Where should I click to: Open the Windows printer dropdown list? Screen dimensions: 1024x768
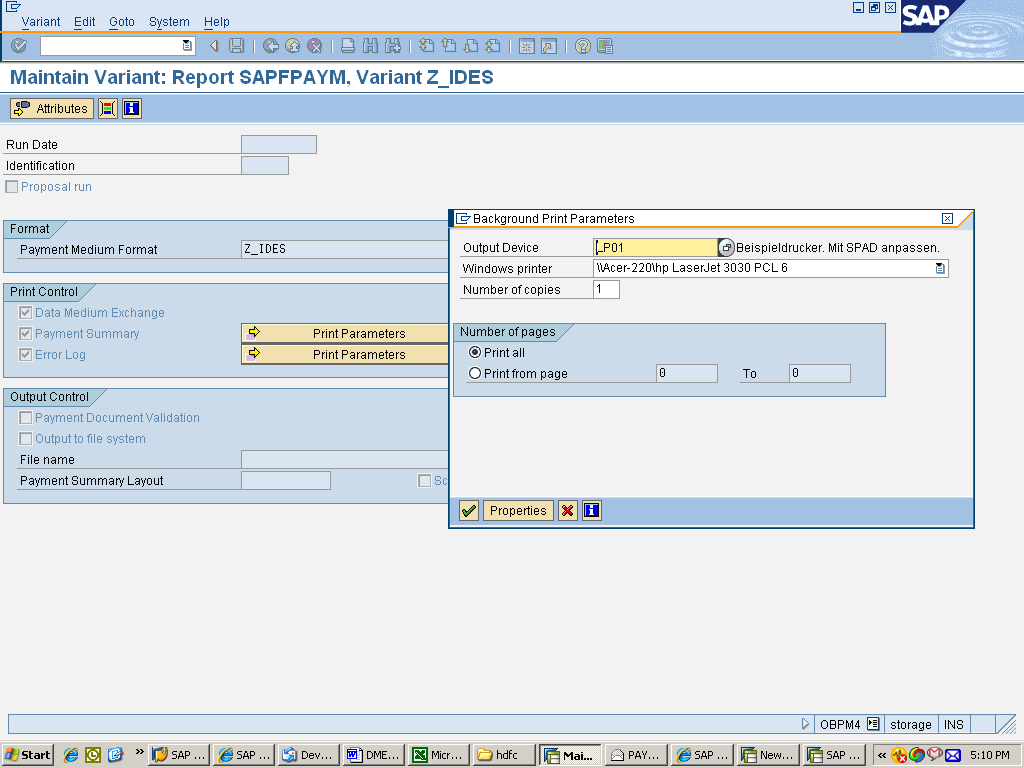click(x=938, y=268)
